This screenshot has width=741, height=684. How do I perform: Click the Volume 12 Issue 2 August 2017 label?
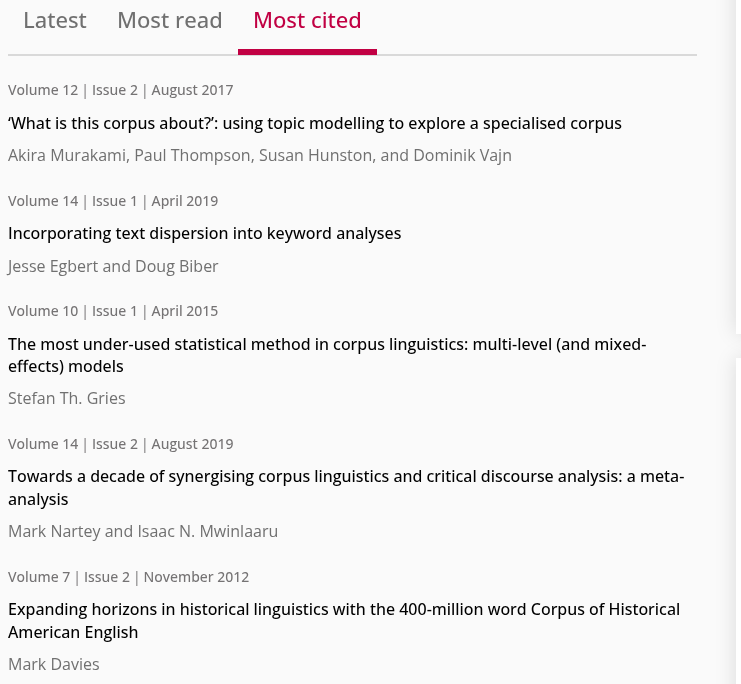[120, 90]
